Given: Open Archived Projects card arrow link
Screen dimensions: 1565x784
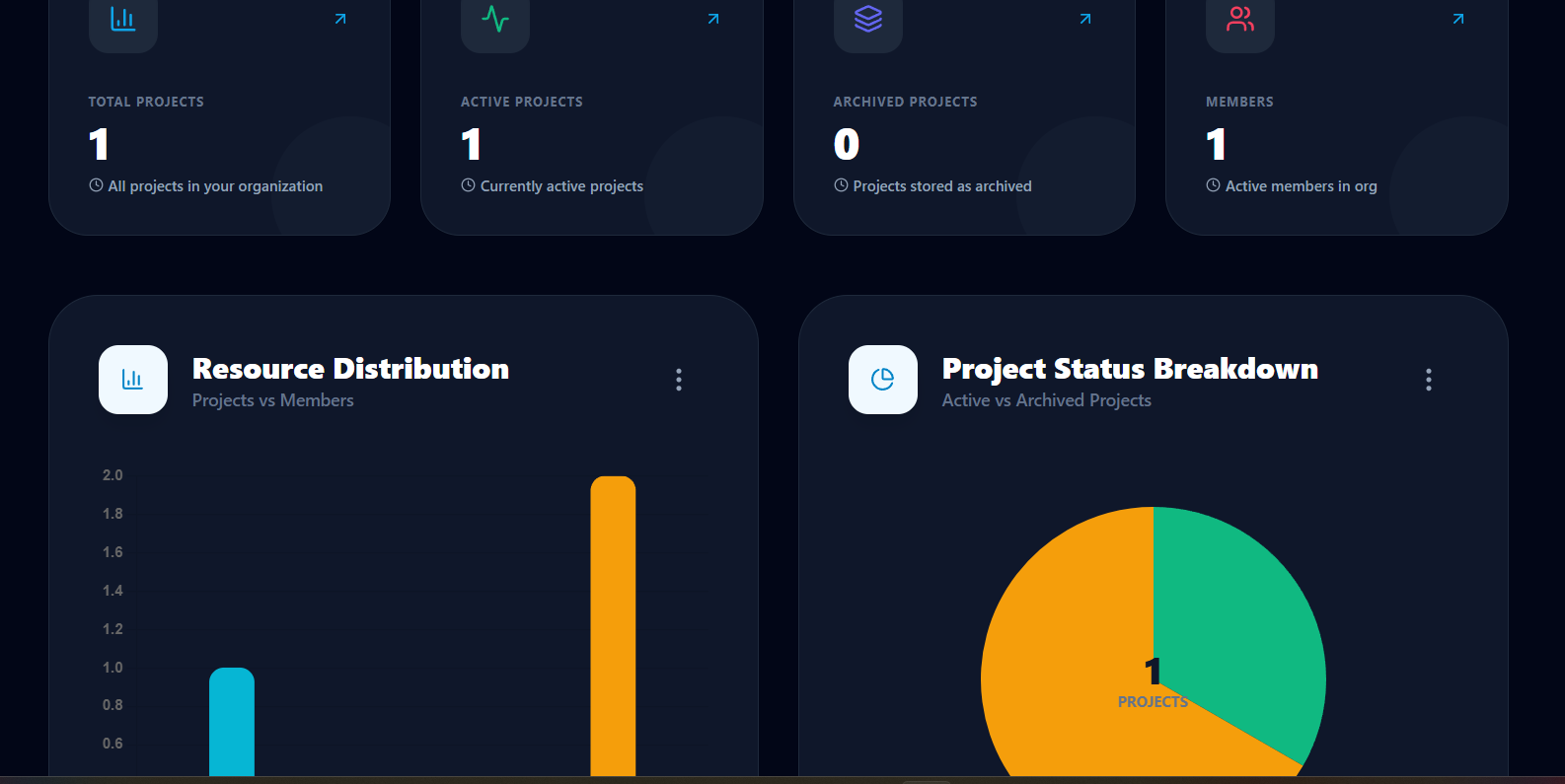Looking at the screenshot, I should pyautogui.click(x=1085, y=19).
